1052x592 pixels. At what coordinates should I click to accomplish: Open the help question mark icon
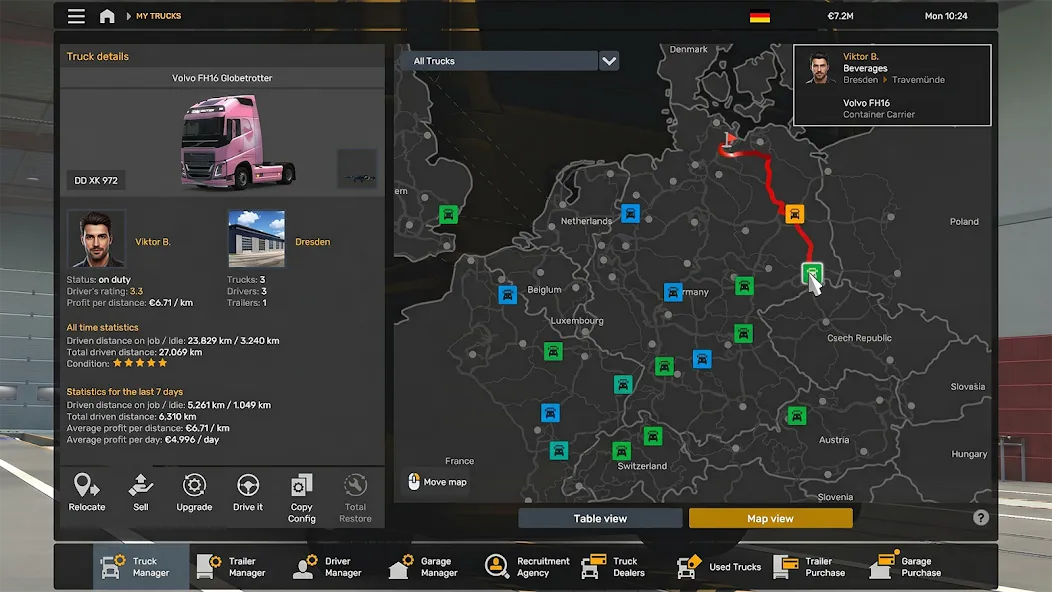[x=980, y=517]
